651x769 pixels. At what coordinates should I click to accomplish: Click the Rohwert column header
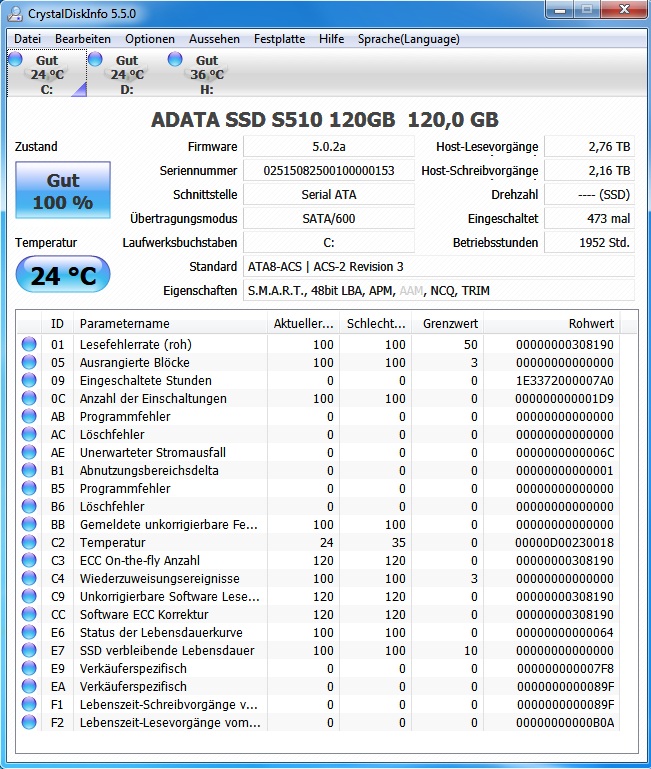point(551,323)
